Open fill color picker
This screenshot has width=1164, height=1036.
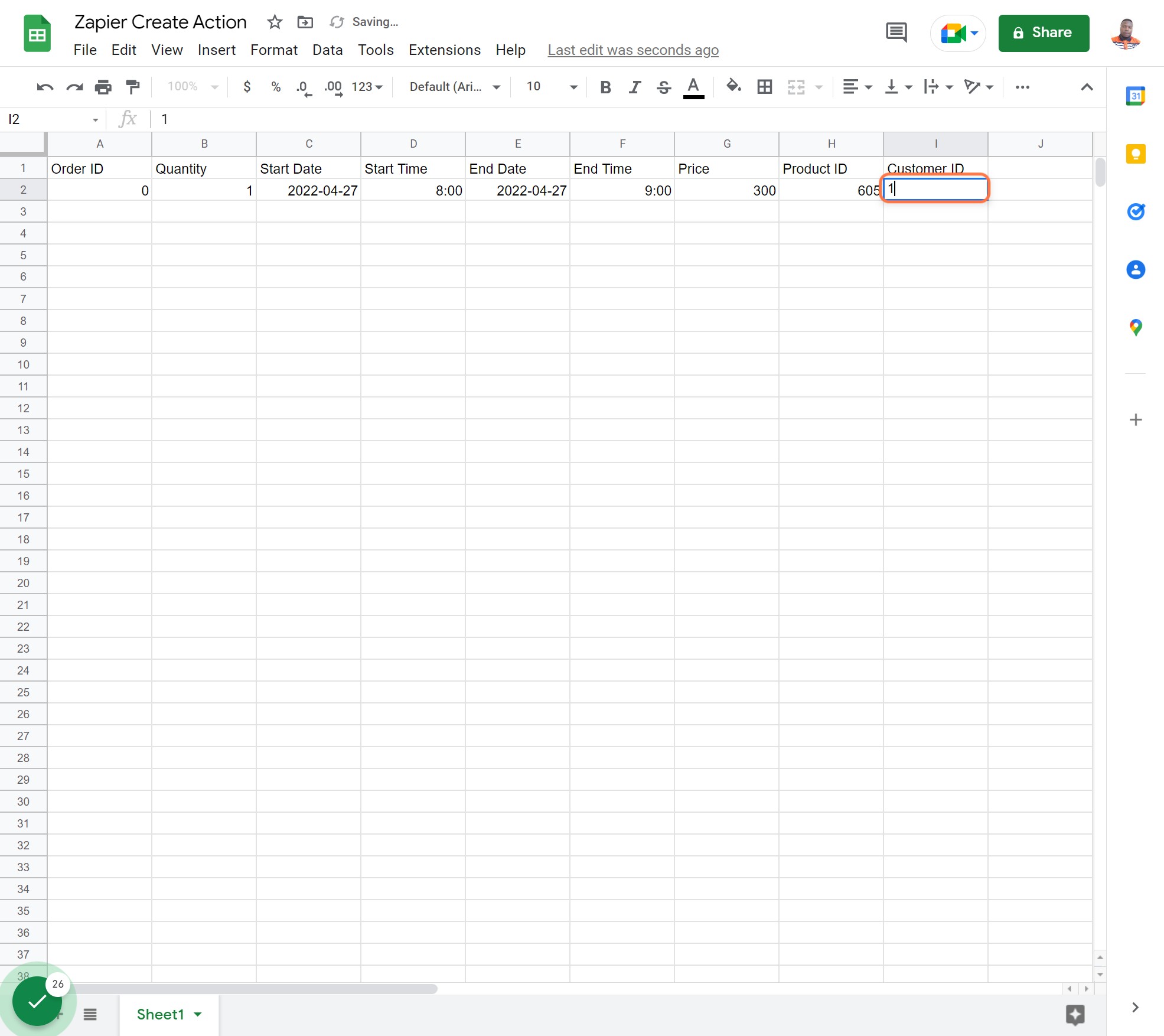tap(733, 86)
